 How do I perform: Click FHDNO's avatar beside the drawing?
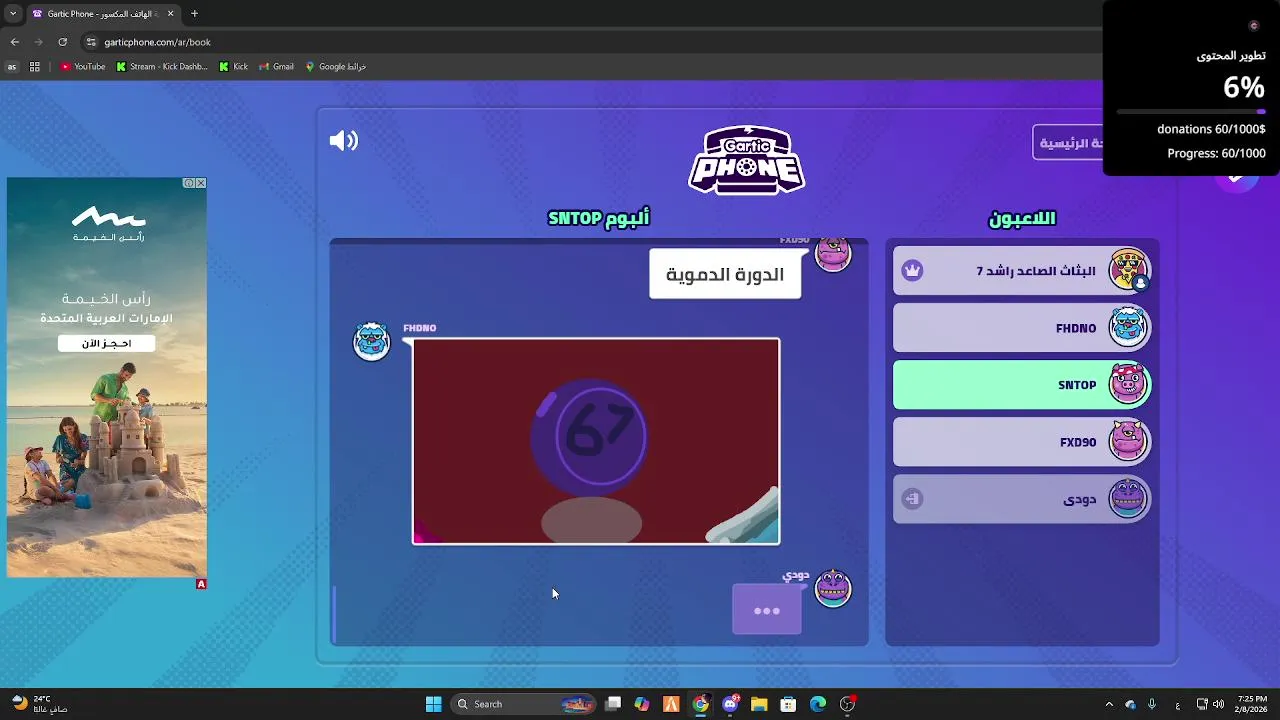[x=371, y=341]
